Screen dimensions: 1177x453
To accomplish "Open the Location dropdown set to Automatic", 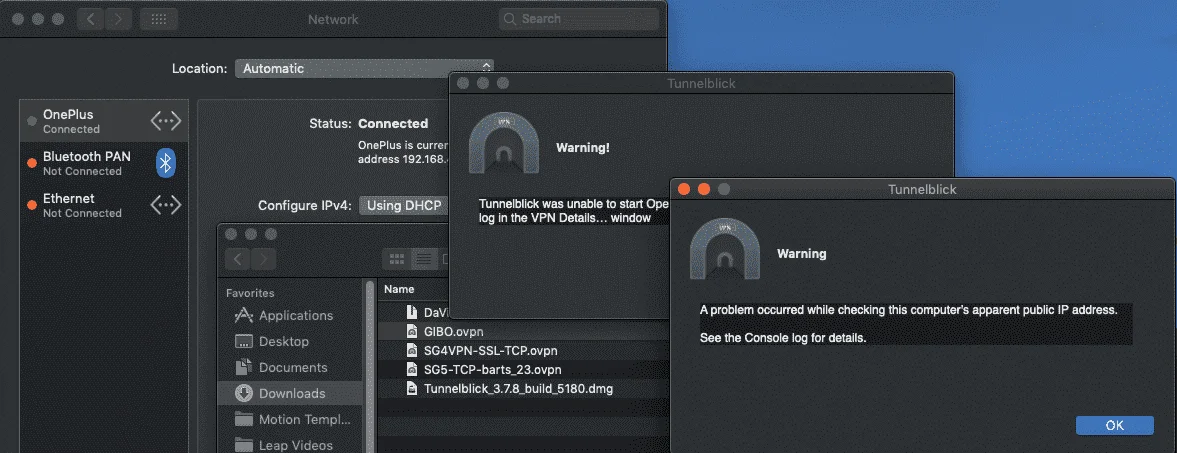I will [364, 68].
